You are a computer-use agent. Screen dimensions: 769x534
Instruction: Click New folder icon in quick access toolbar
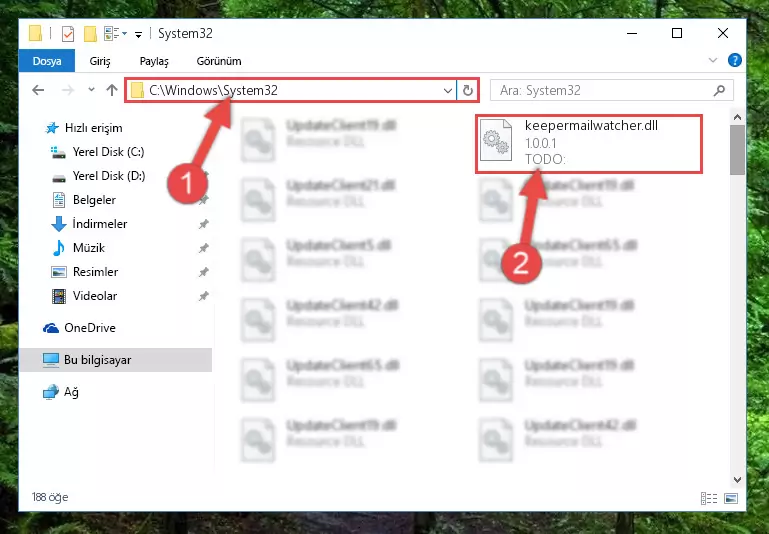coord(90,34)
